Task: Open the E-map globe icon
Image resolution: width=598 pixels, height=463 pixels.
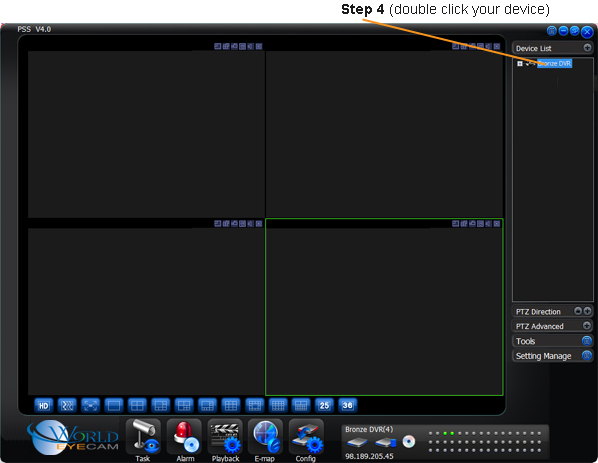Action: point(265,436)
